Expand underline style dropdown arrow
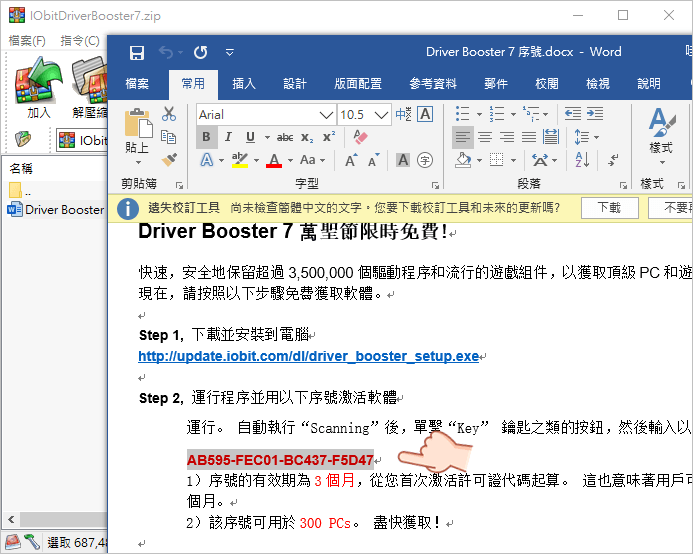Image resolution: width=693 pixels, height=554 pixels. [x=267, y=138]
